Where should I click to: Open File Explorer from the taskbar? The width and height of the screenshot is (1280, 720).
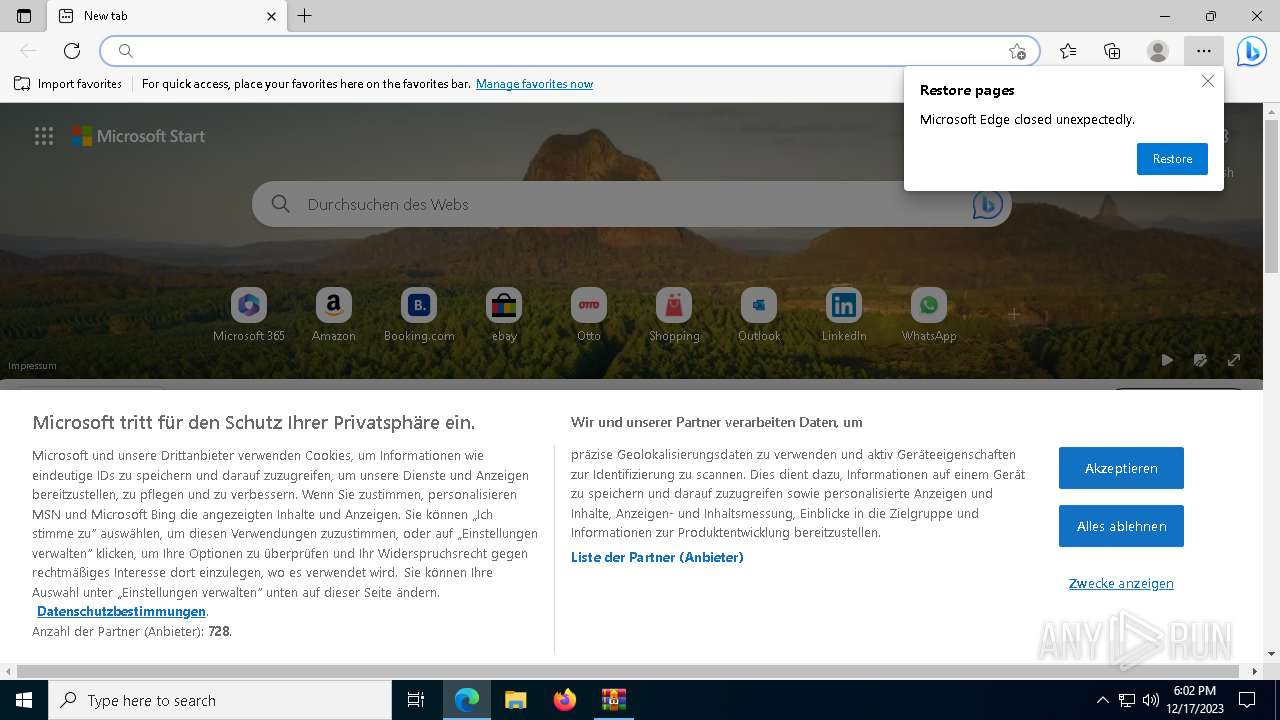[x=516, y=700]
